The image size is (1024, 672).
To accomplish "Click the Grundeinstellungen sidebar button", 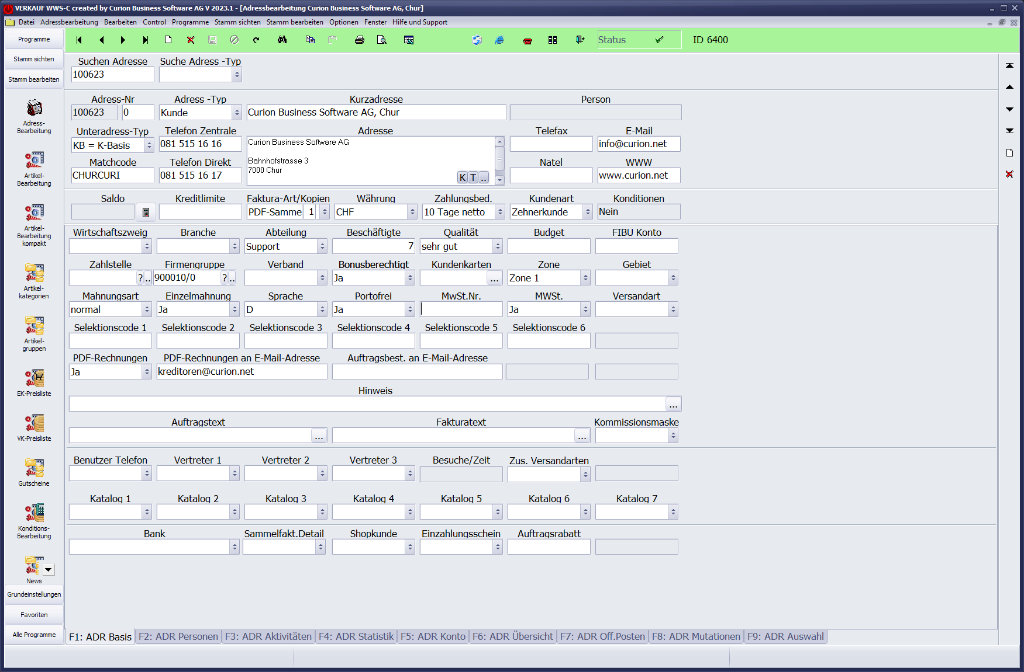I will point(33,594).
